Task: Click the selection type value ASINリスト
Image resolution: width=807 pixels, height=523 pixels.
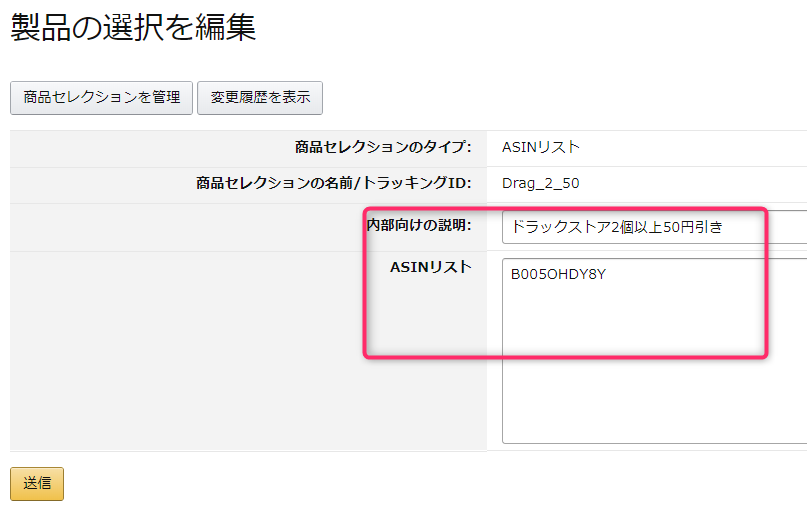Action: (x=540, y=147)
